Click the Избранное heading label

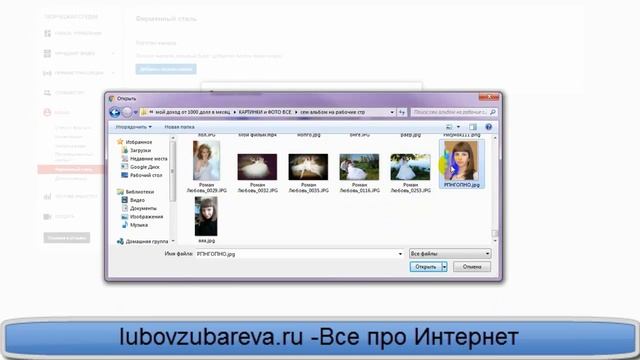[139, 142]
